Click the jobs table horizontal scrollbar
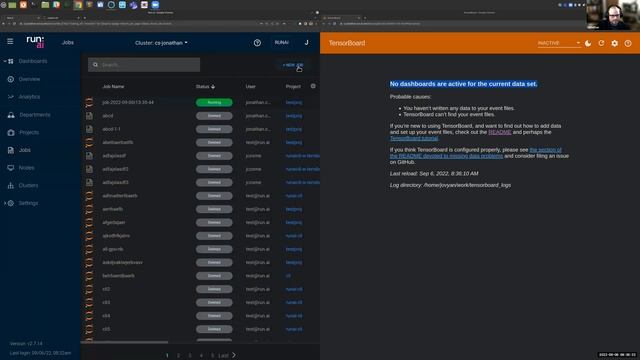640x360 pixels. (x=124, y=342)
